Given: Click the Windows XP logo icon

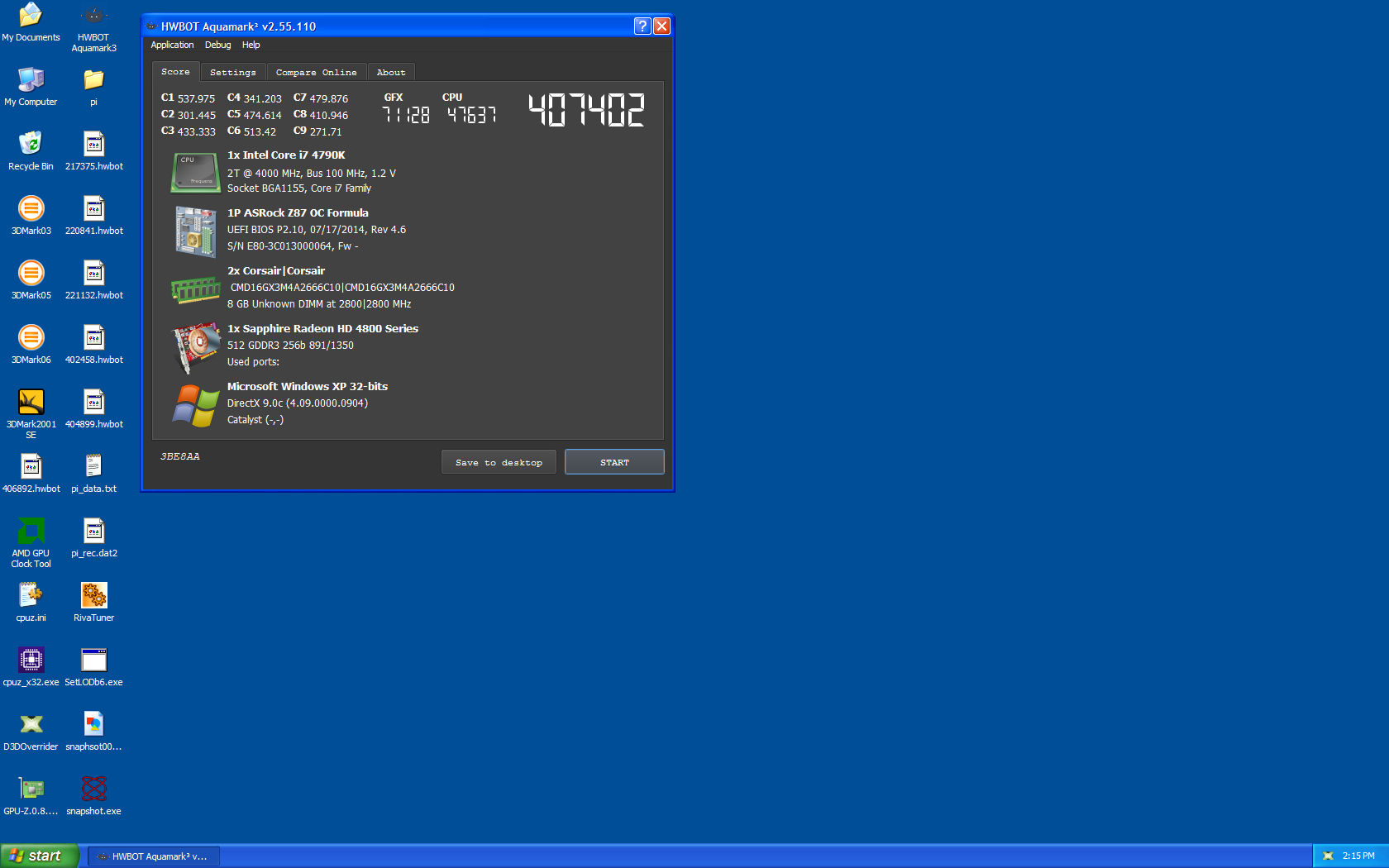Looking at the screenshot, I should (195, 405).
